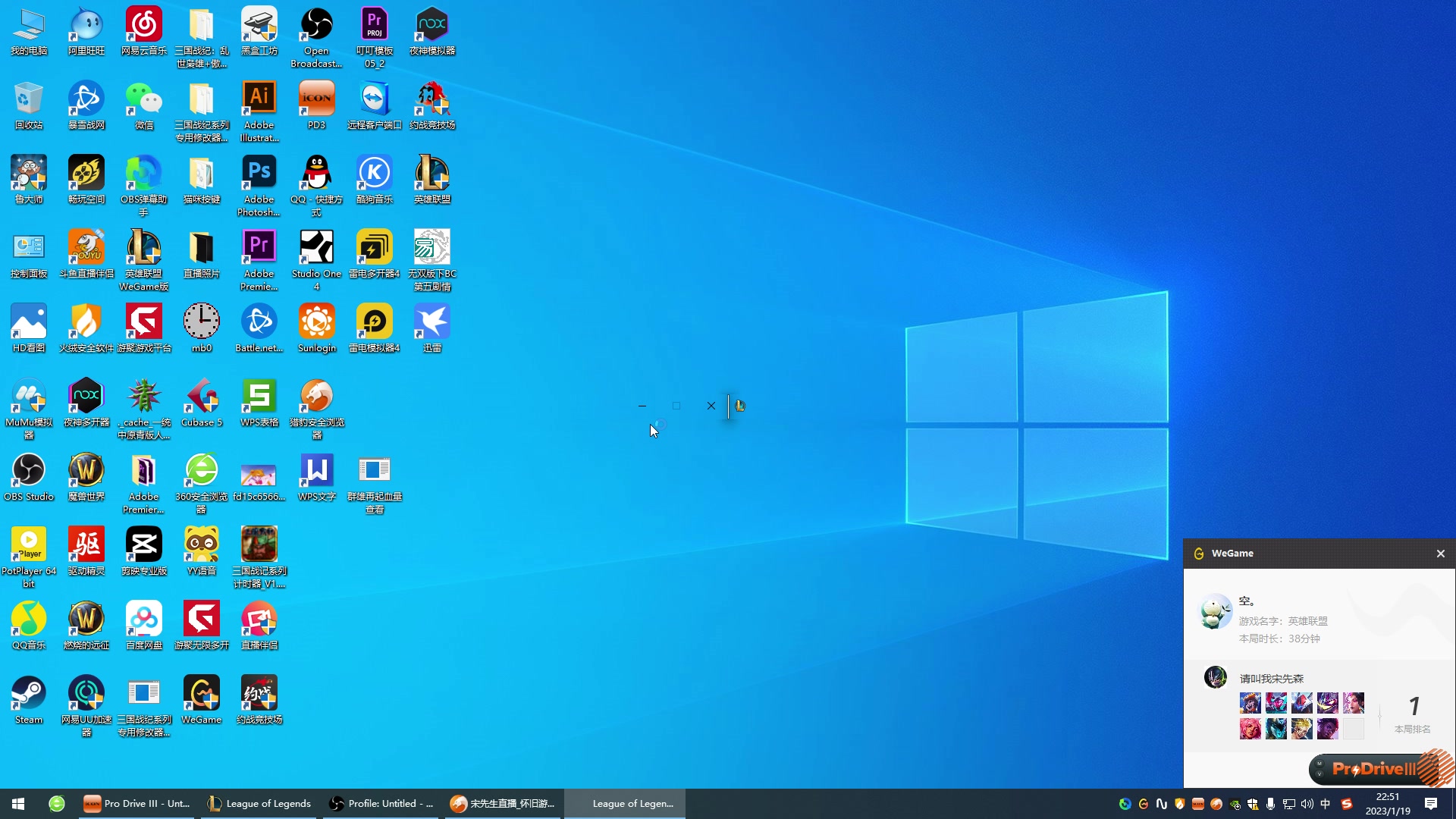Switch to Profile: Untitled OBS taskbar item

point(382,804)
